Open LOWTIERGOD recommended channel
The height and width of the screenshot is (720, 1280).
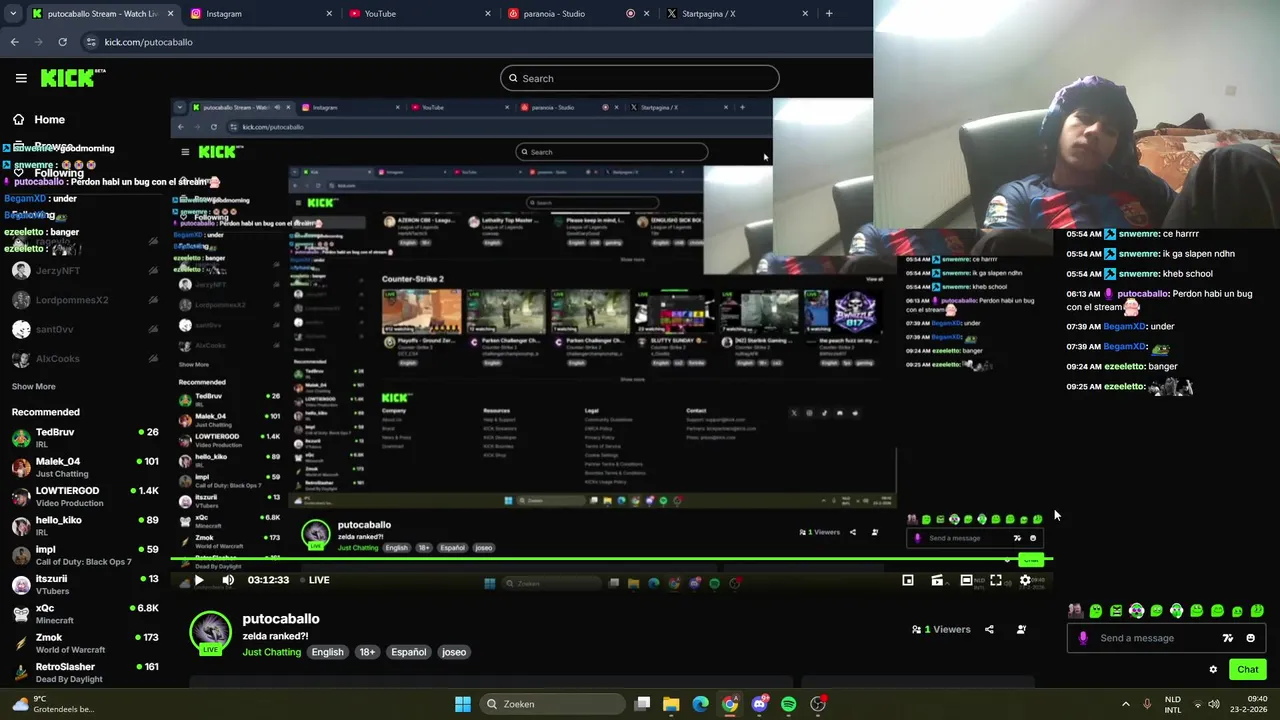[85, 496]
